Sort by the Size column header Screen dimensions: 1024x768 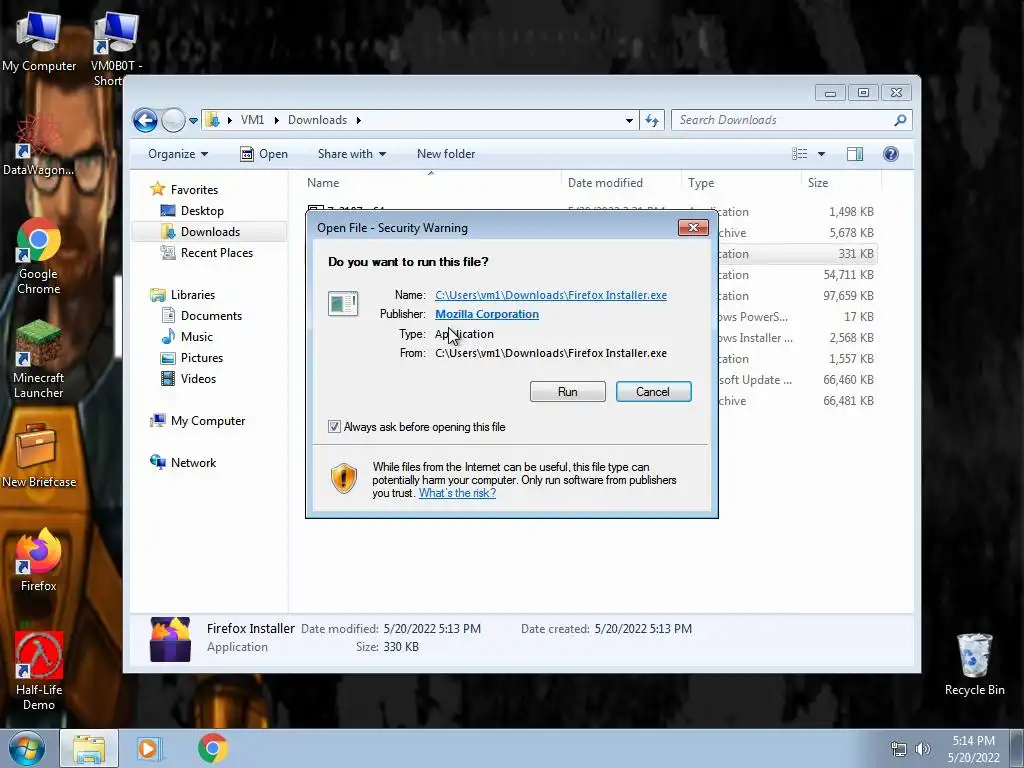[840, 183]
